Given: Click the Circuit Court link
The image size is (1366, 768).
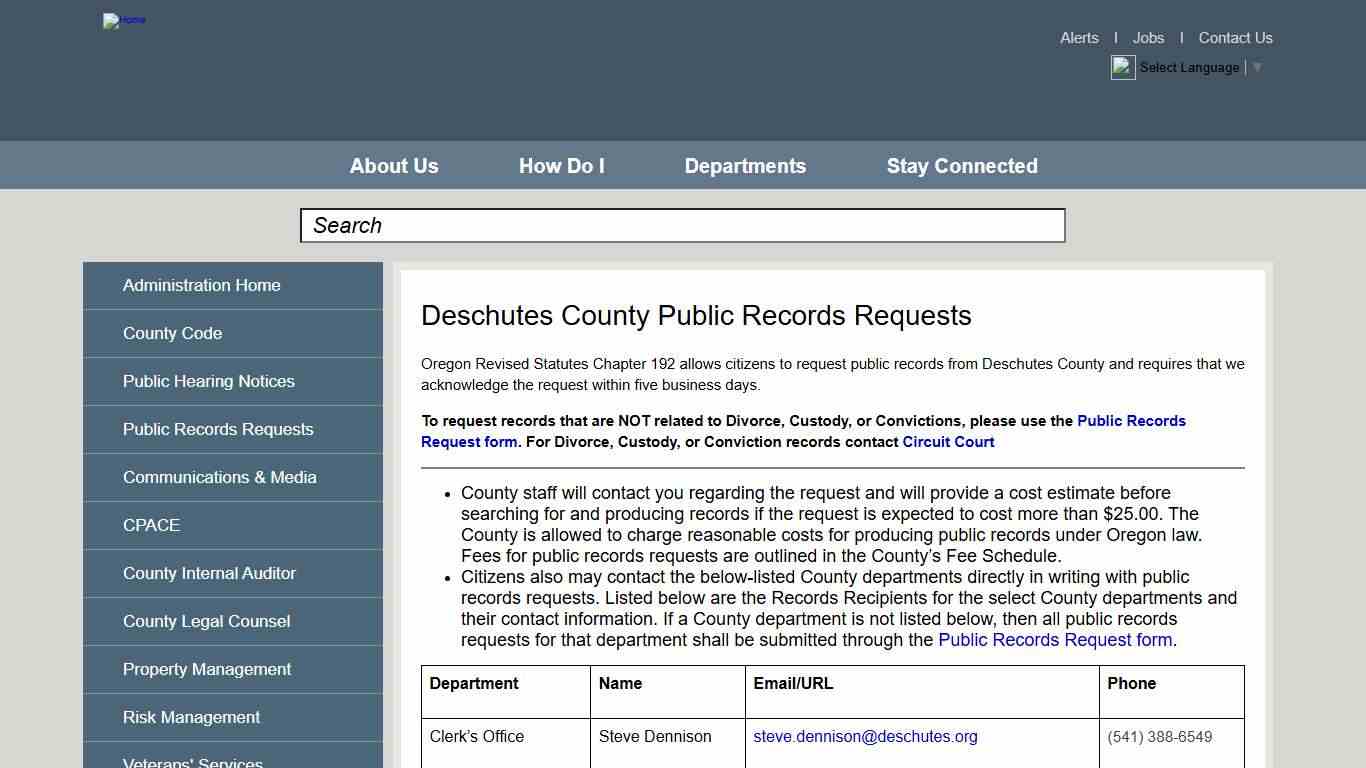Looking at the screenshot, I should coord(948,442).
